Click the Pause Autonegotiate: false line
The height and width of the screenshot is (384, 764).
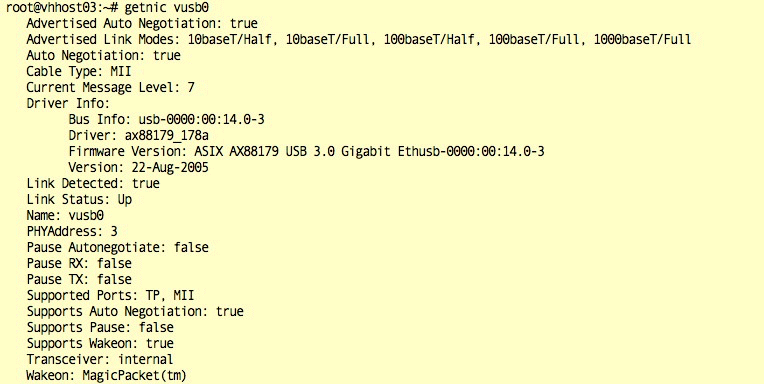coord(117,248)
